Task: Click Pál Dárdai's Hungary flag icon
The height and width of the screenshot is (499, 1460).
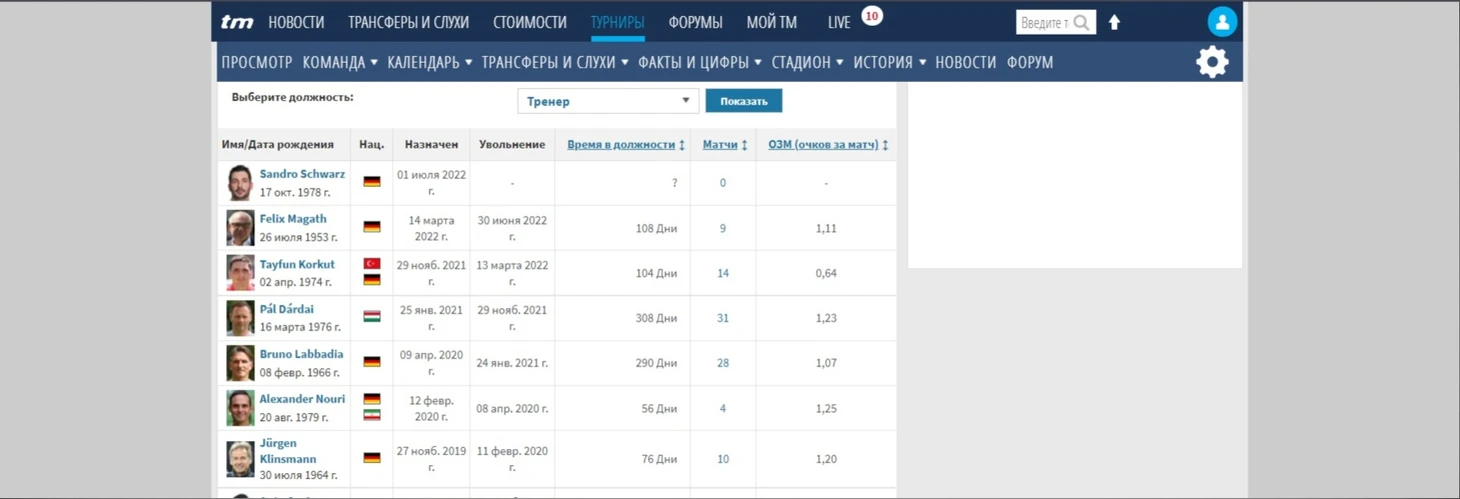Action: click(372, 318)
